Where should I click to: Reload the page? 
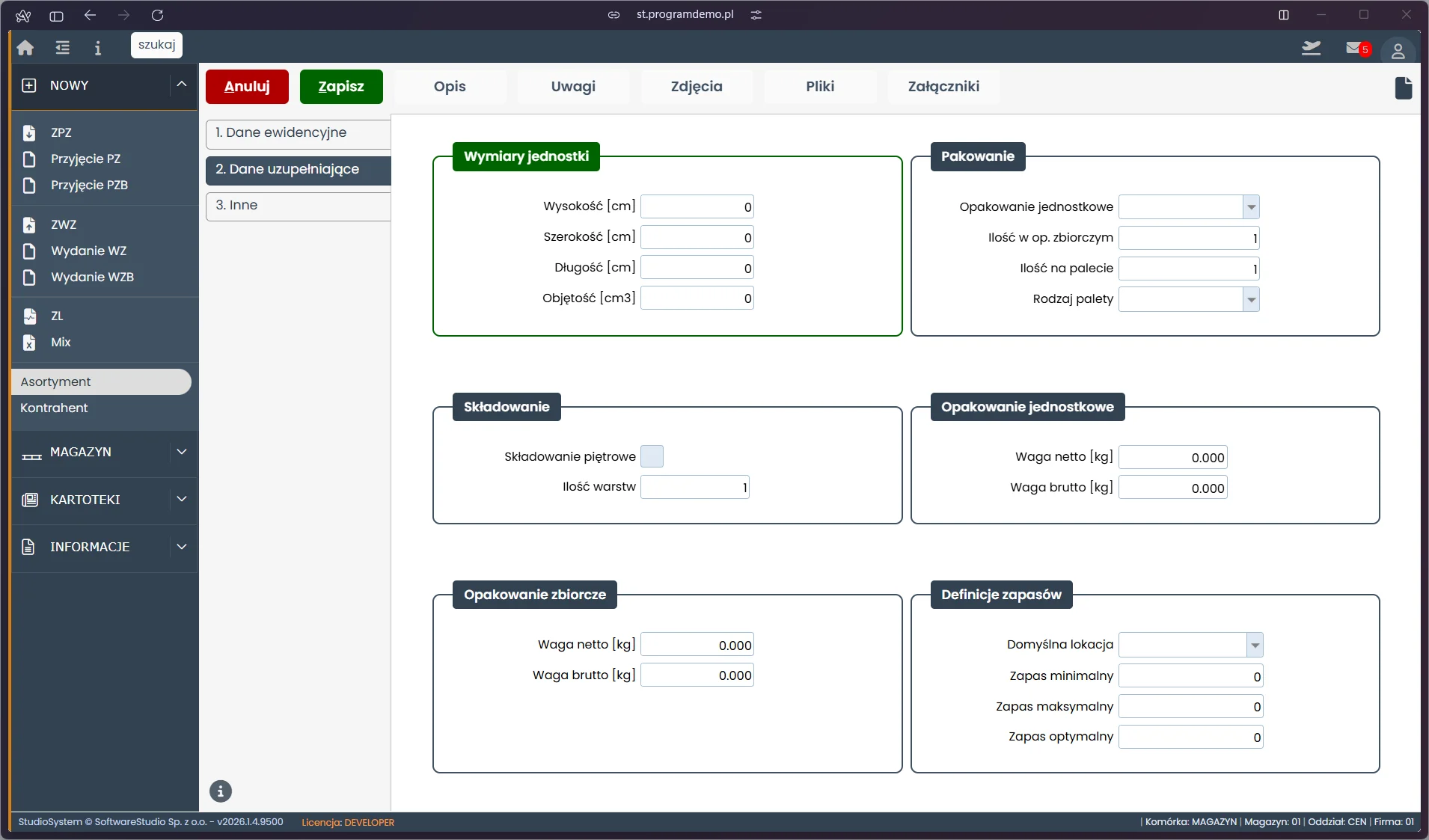pyautogui.click(x=157, y=15)
